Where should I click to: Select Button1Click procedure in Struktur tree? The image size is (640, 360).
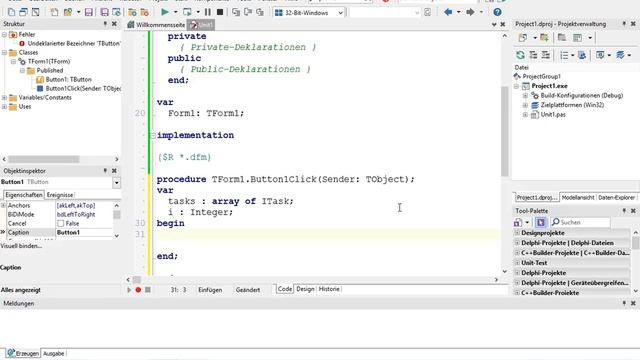[83, 89]
